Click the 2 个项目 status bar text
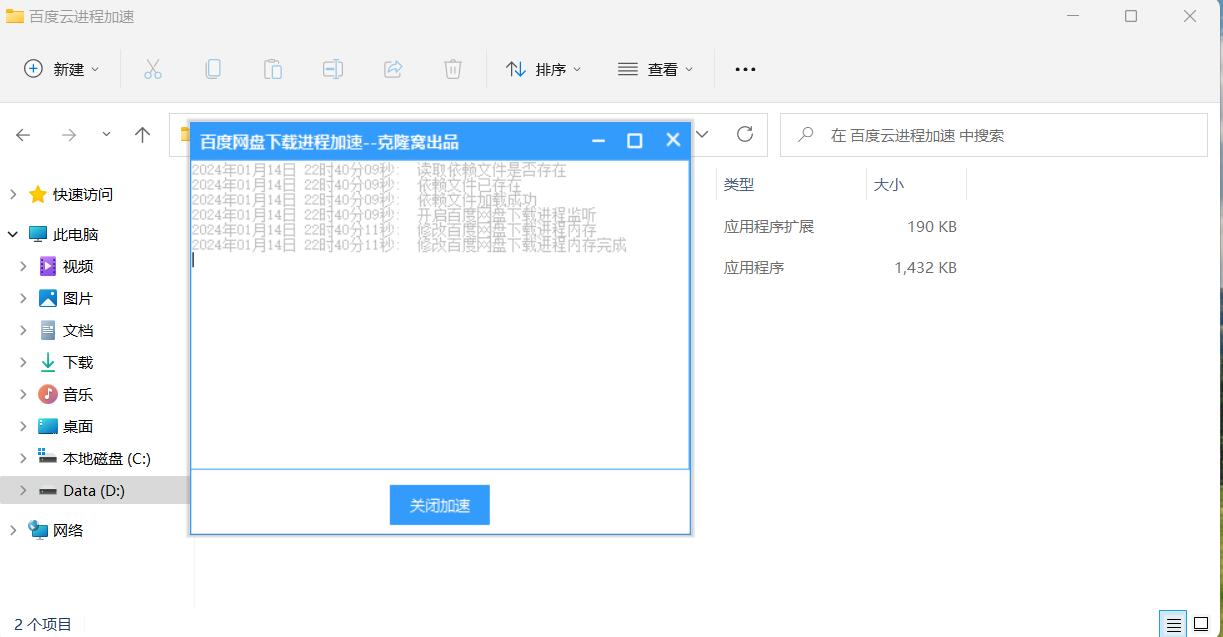This screenshot has width=1223, height=637. 43,624
